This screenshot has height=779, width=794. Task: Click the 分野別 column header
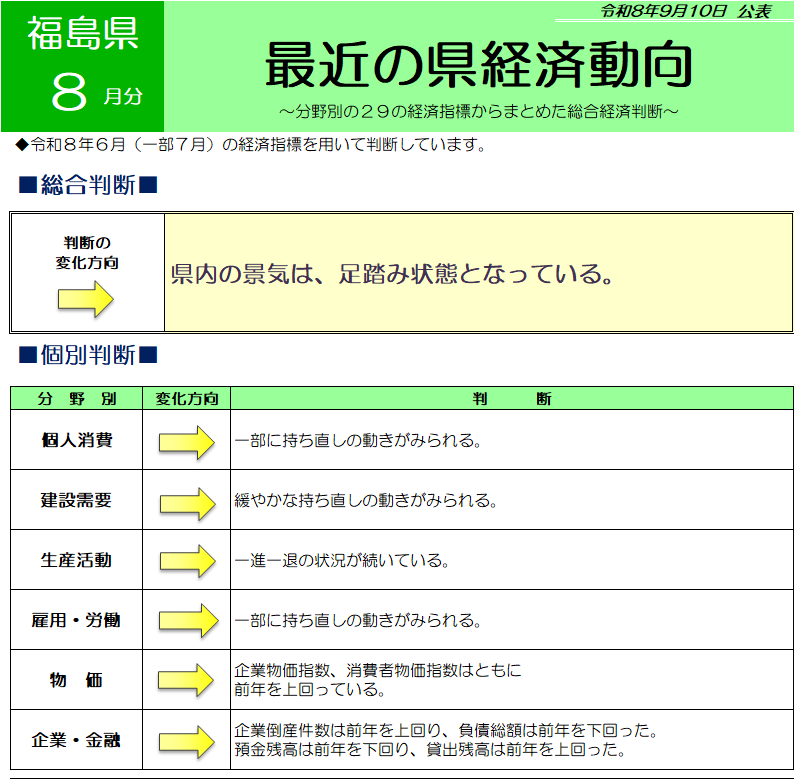click(76, 399)
